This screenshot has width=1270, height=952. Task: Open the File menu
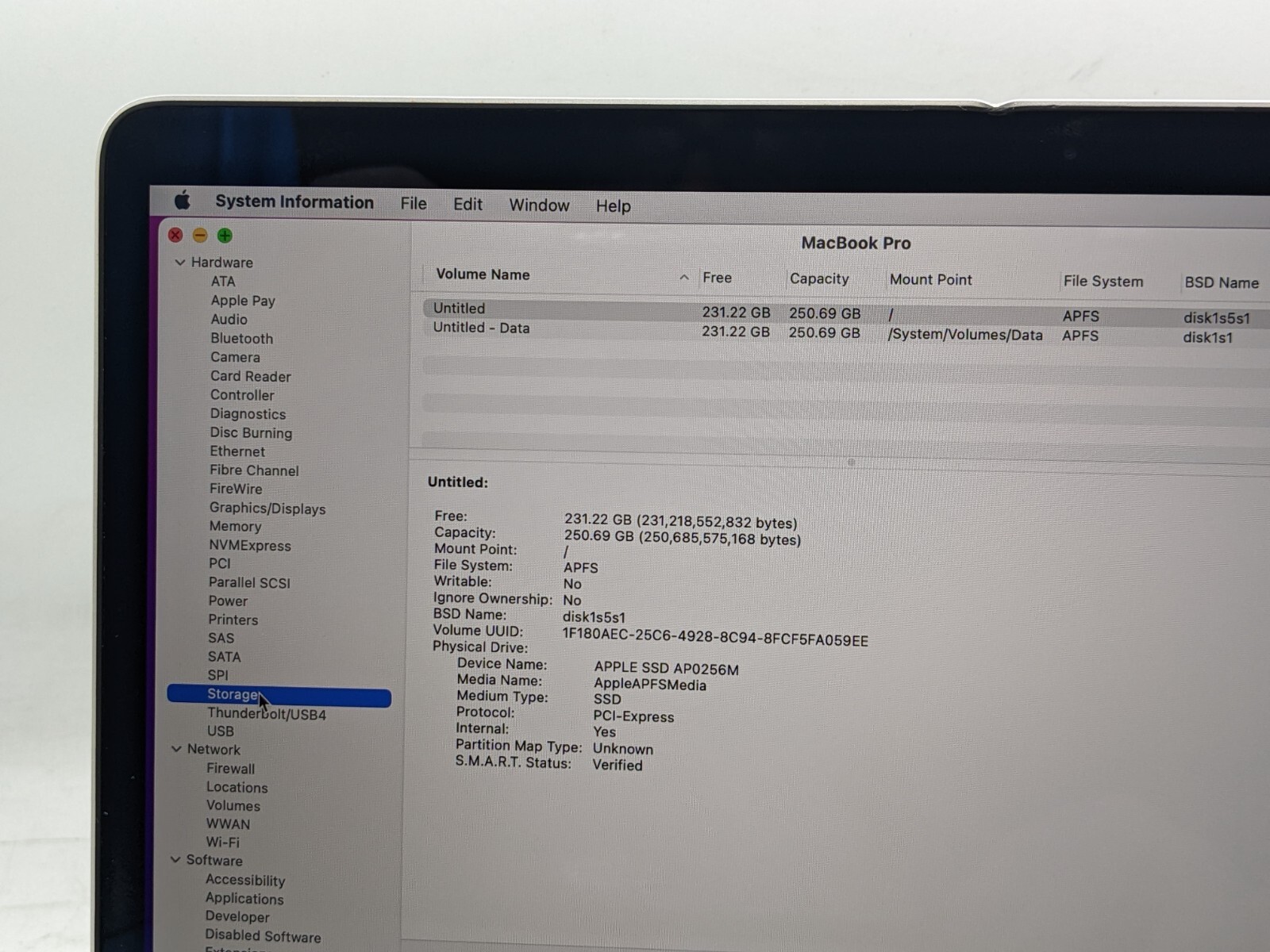tap(414, 204)
